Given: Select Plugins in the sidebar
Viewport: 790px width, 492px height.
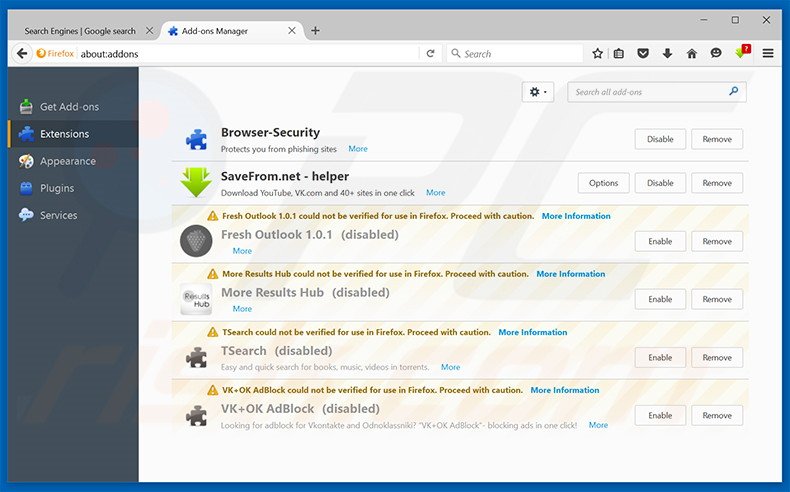Looking at the screenshot, I should (x=57, y=188).
